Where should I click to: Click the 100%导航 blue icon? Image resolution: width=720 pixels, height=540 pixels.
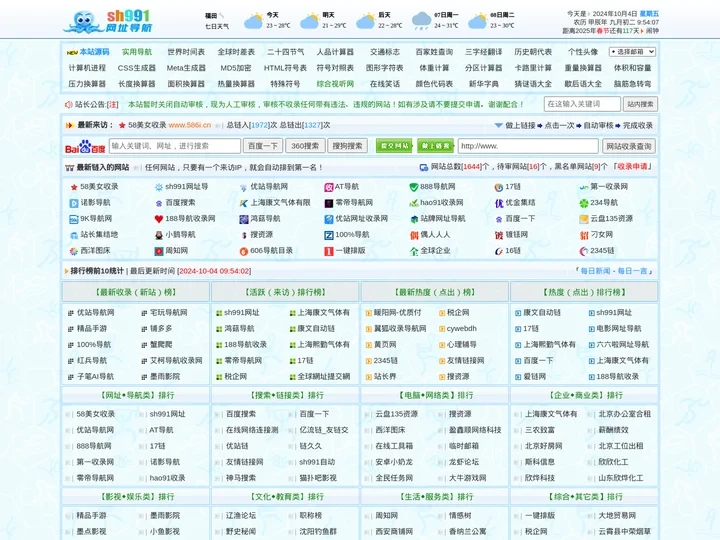pyautogui.click(x=329, y=235)
